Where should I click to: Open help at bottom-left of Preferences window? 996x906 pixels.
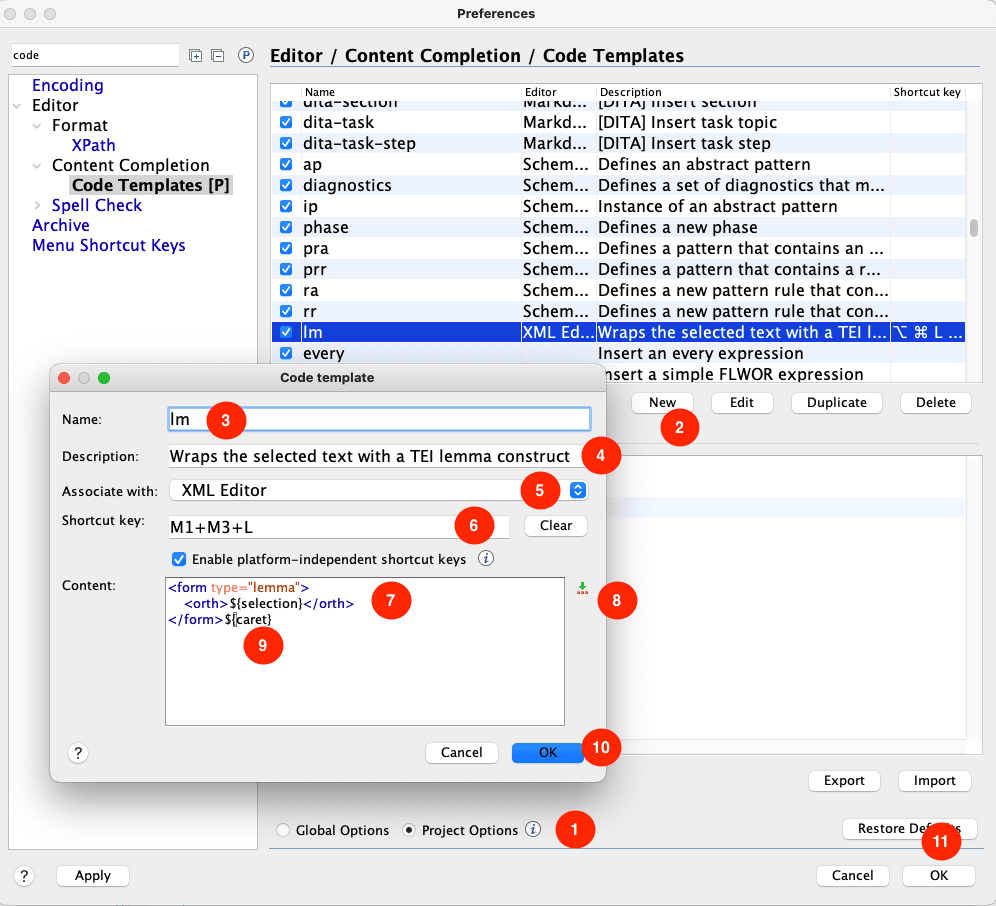click(x=25, y=876)
